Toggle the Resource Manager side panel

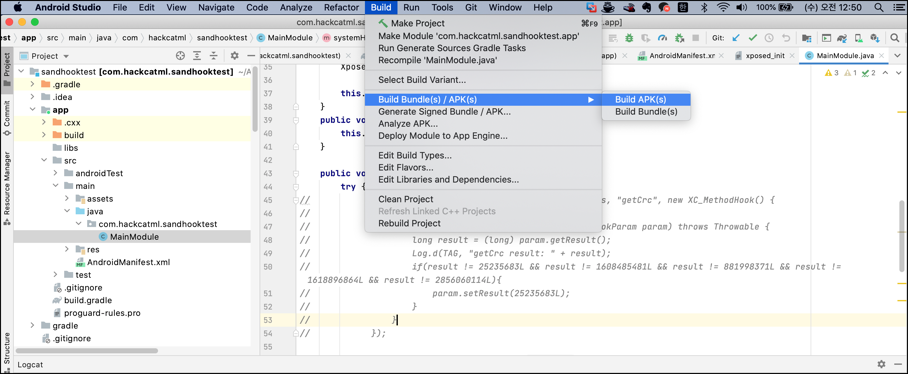click(x=6, y=189)
